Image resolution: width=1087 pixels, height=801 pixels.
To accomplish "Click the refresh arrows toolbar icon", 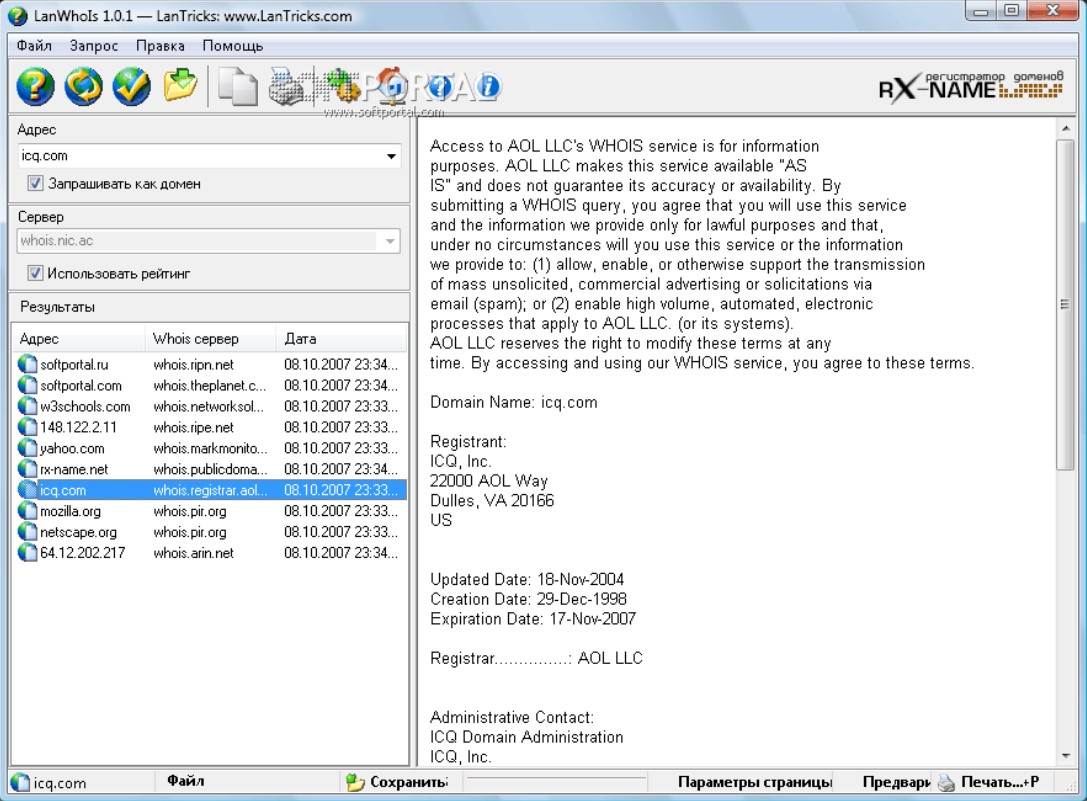I will point(83,87).
